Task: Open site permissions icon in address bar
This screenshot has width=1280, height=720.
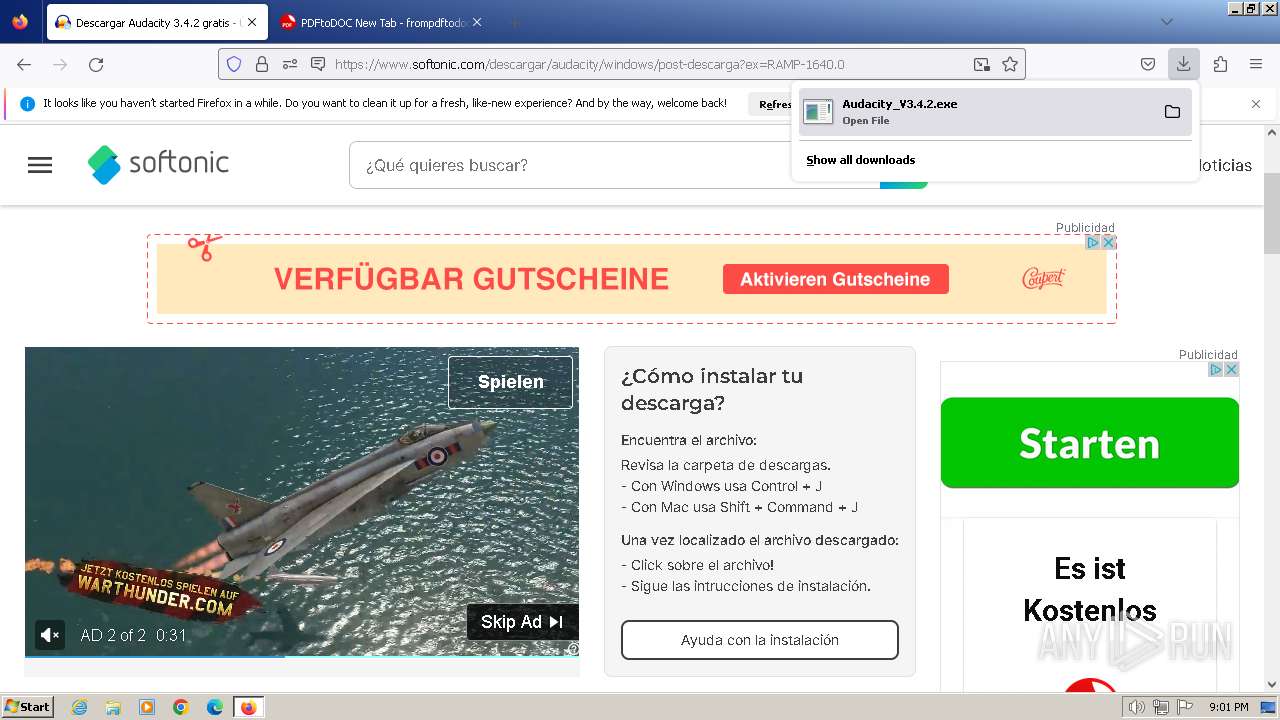Action: pyautogui.click(x=290, y=64)
